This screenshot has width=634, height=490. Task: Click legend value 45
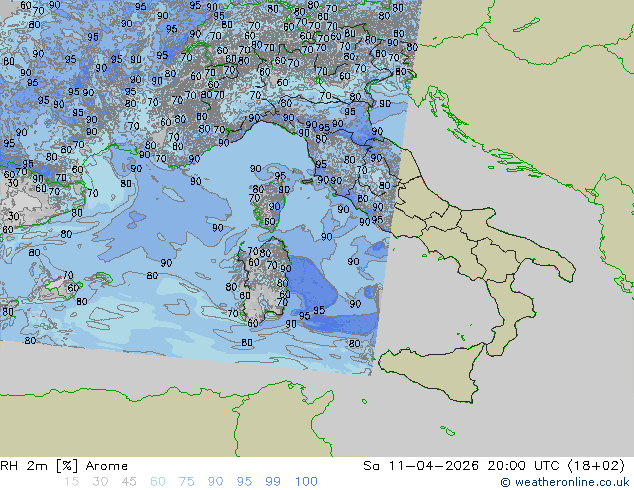click(x=129, y=482)
